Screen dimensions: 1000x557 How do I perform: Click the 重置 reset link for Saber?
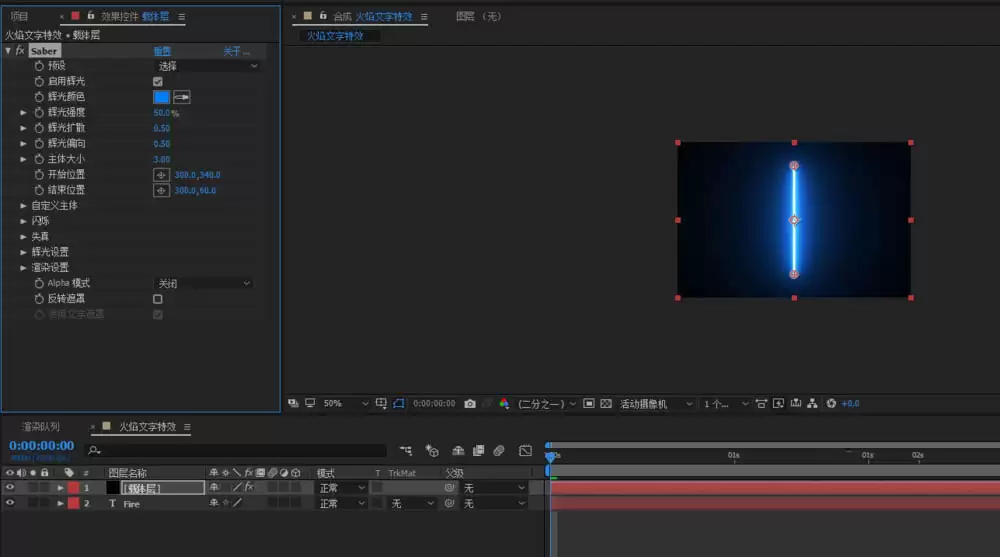pos(162,51)
